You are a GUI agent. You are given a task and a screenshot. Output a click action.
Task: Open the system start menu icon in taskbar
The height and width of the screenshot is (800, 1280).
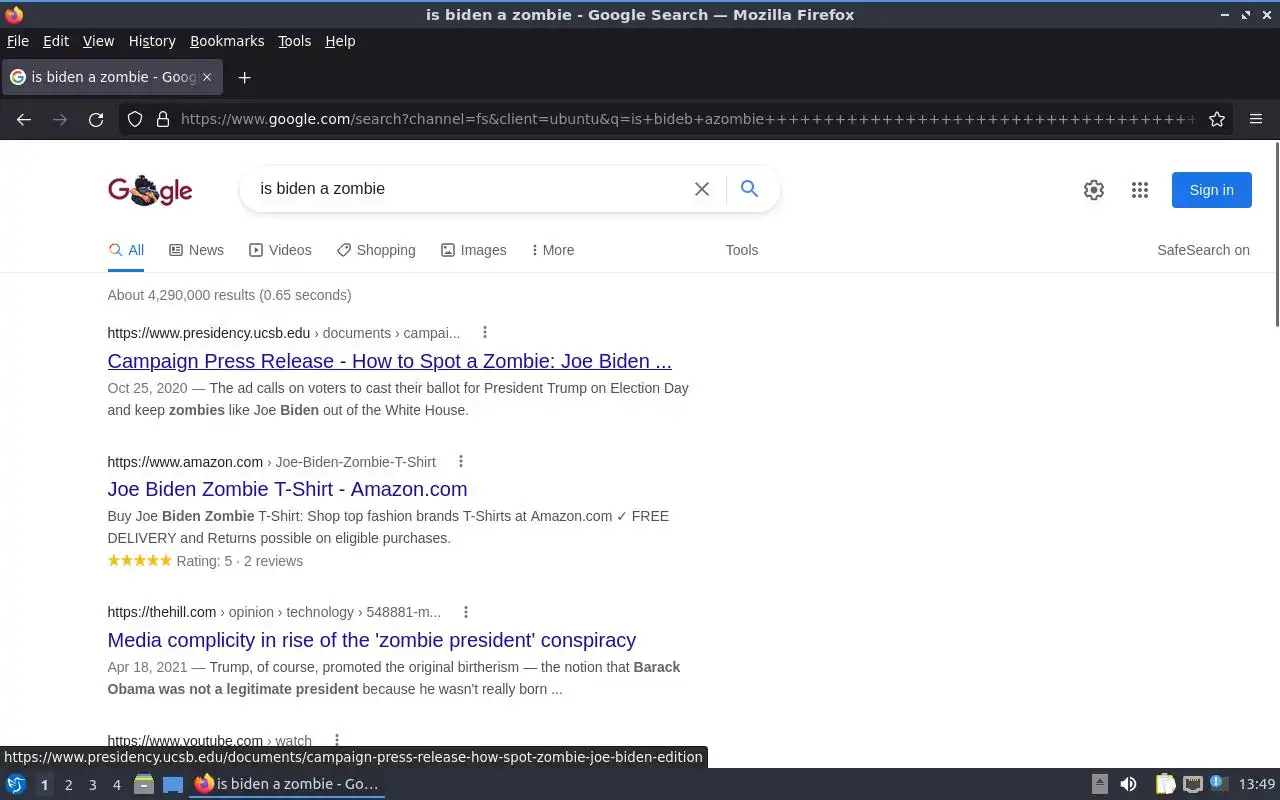point(16,784)
